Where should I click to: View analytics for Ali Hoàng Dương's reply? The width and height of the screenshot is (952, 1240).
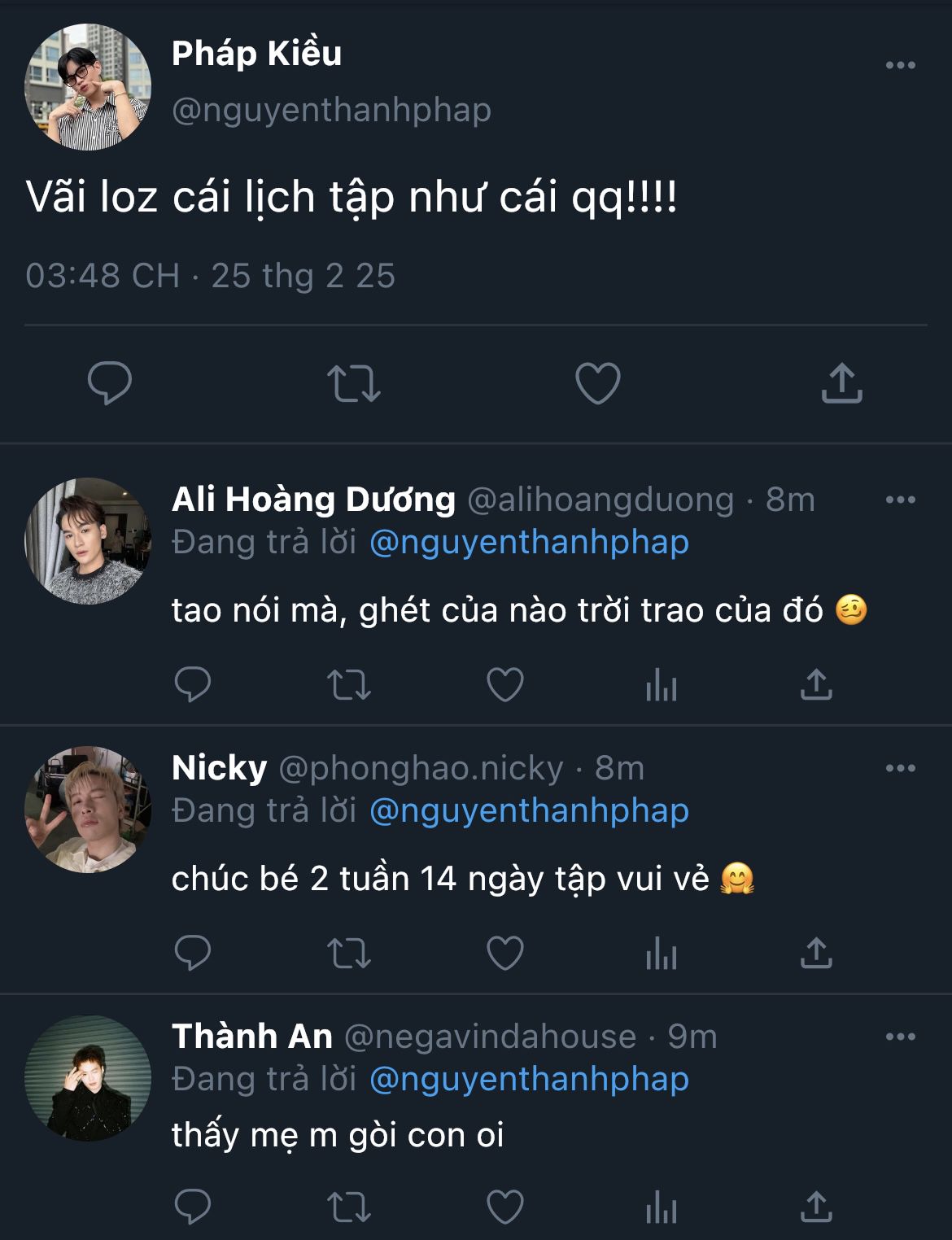click(661, 686)
